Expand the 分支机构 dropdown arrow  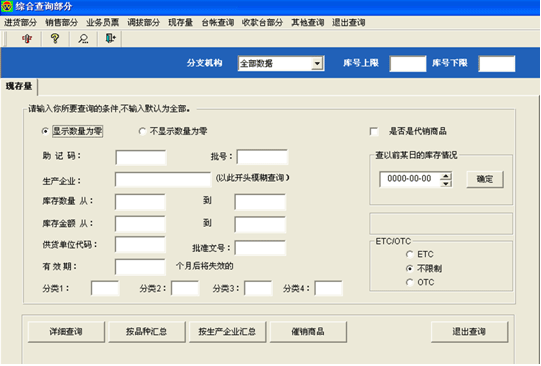[x=317, y=64]
